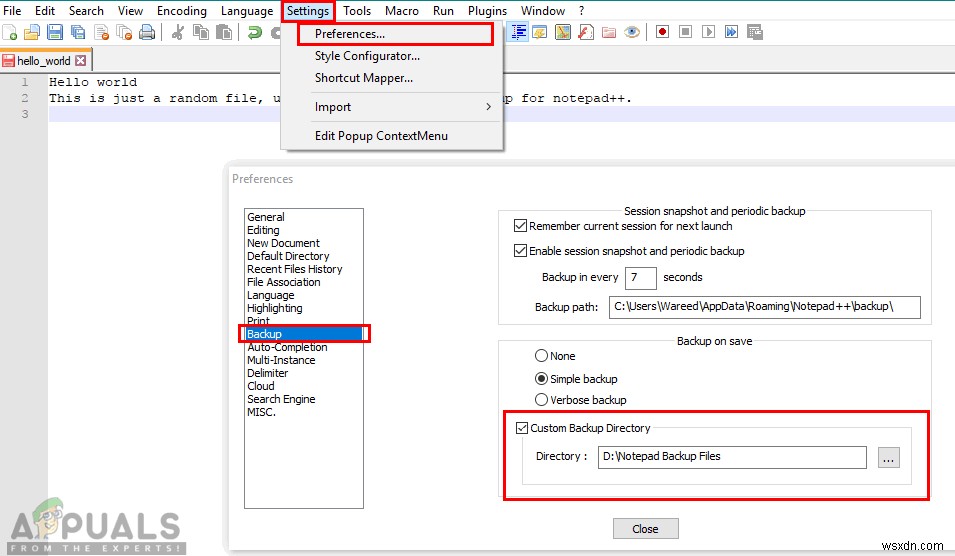Viewport: 955px width, 556px height.
Task: Open the Run menu
Action: 443,11
